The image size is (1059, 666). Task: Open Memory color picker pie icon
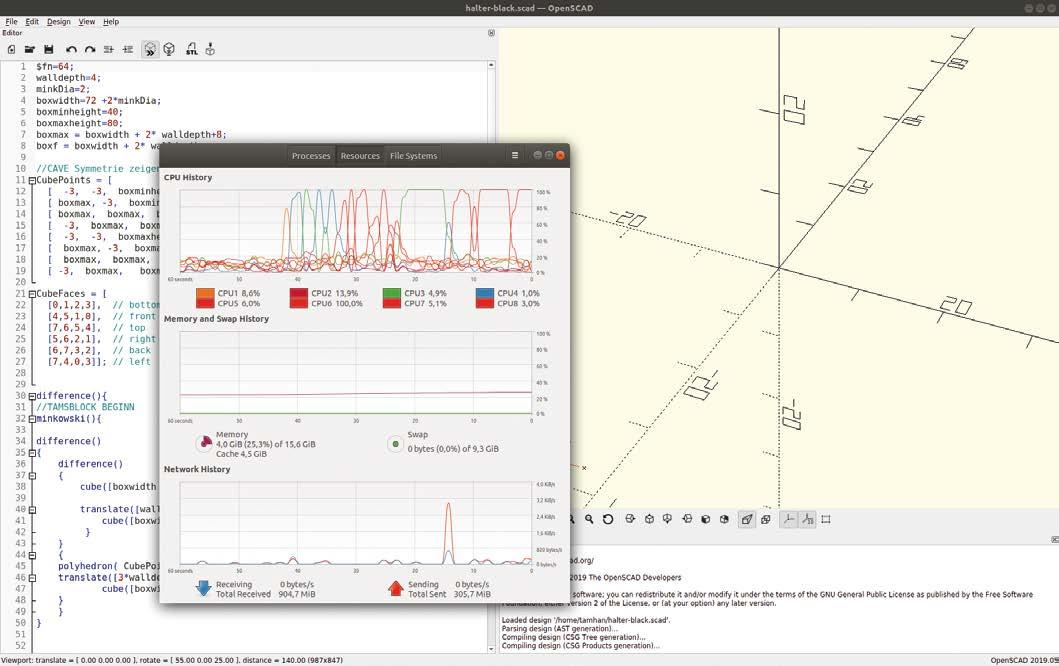(203, 444)
